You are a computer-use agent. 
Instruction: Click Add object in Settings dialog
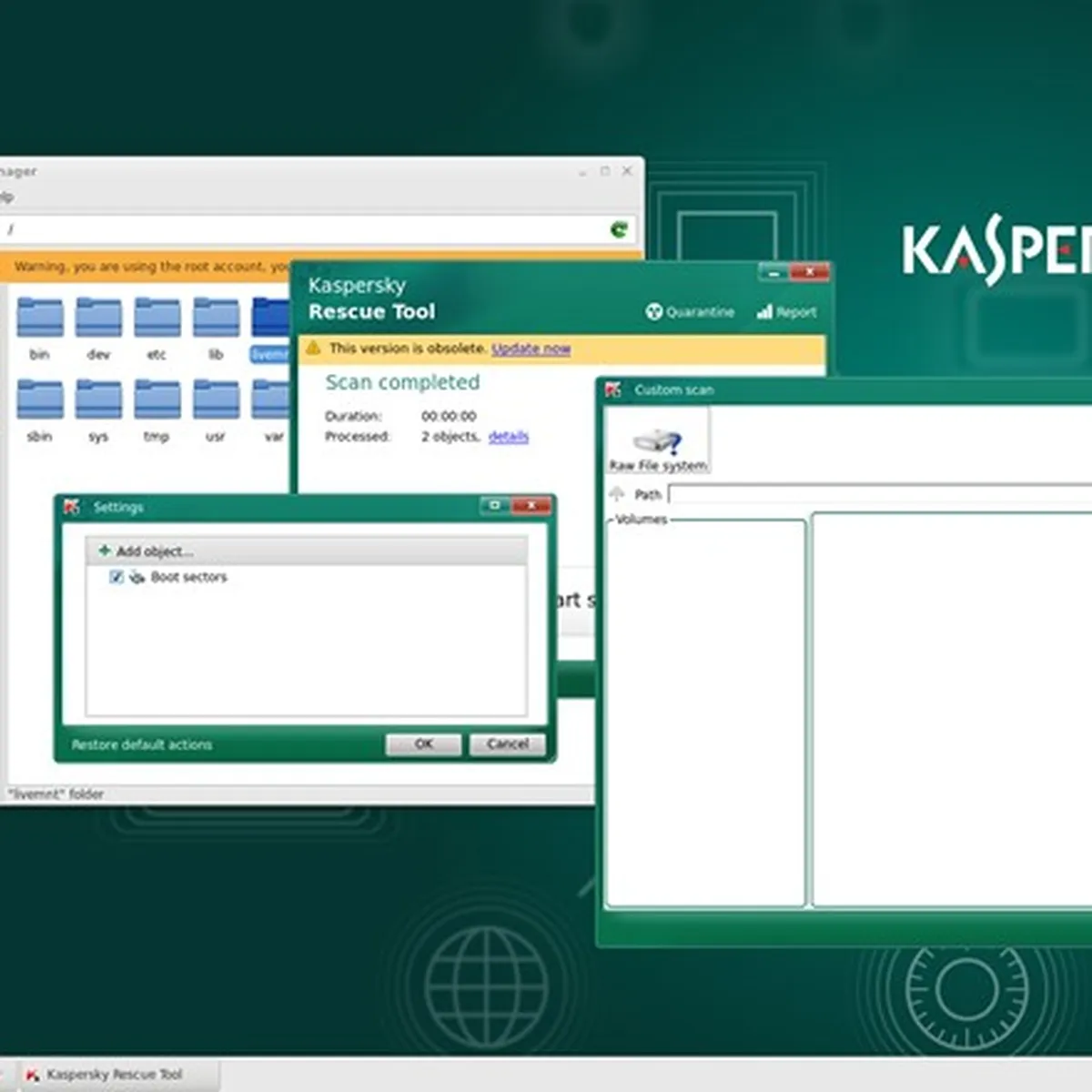pos(146,551)
